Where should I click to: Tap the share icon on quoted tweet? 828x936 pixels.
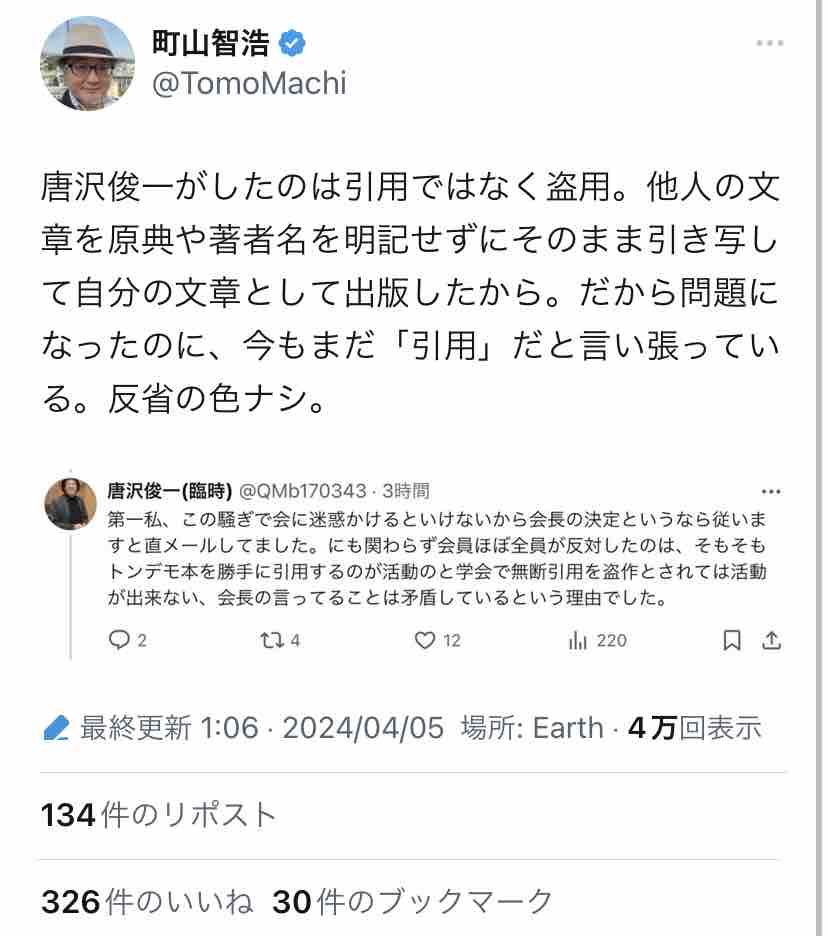click(x=771, y=640)
